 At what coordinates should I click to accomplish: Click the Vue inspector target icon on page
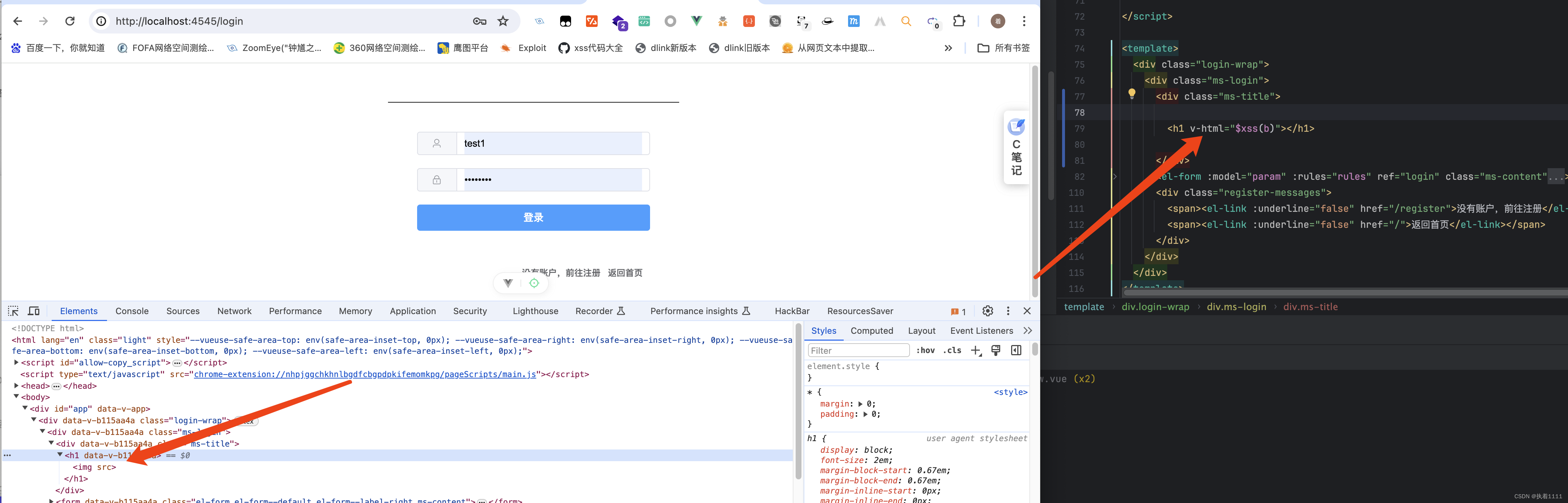534,283
